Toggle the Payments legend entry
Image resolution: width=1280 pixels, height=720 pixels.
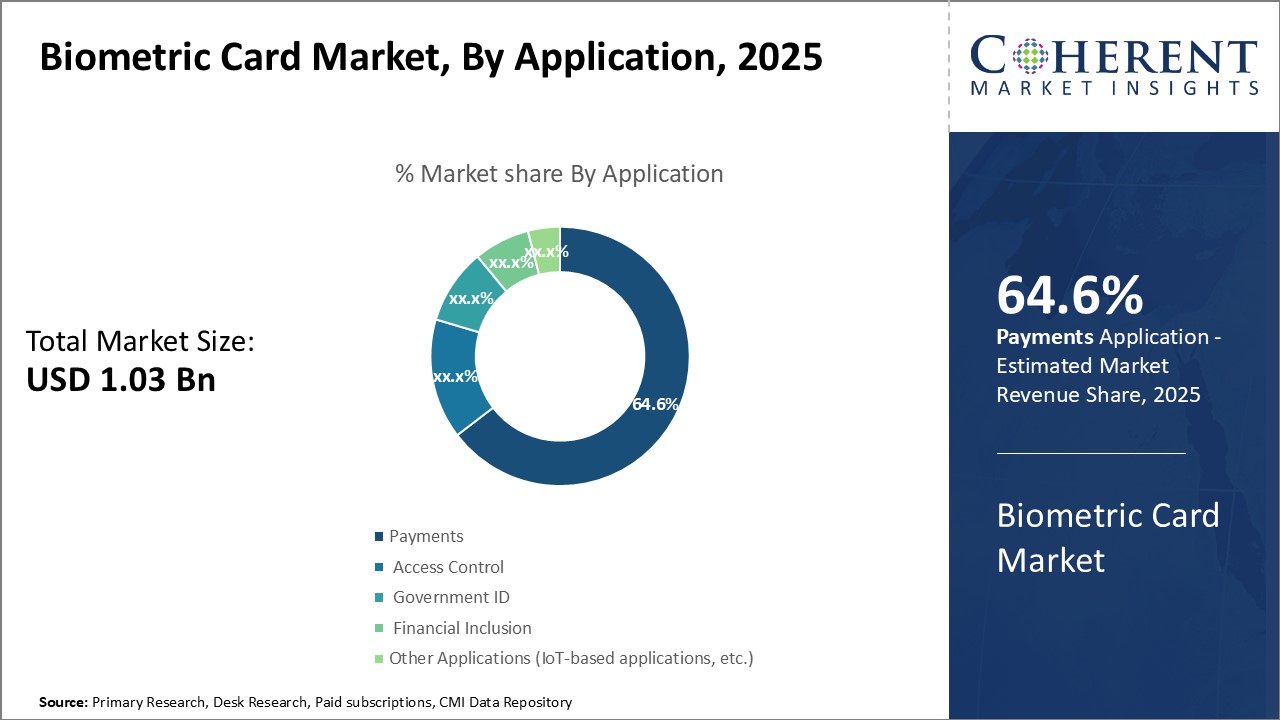[424, 536]
